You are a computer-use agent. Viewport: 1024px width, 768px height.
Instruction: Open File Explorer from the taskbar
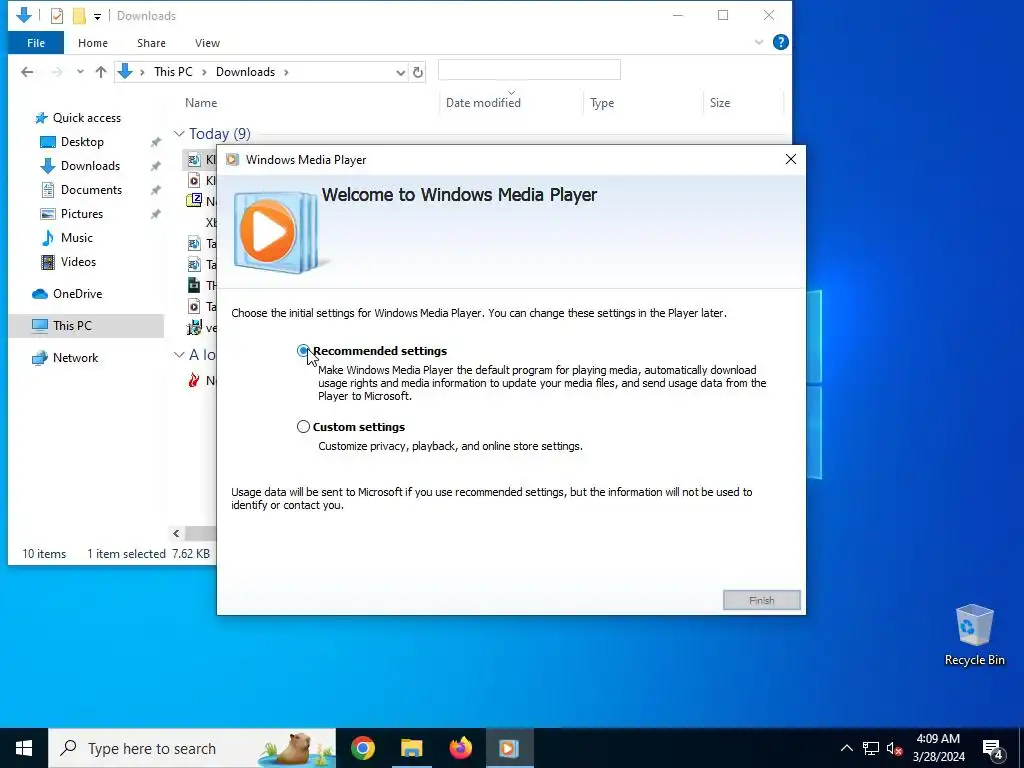(x=411, y=748)
